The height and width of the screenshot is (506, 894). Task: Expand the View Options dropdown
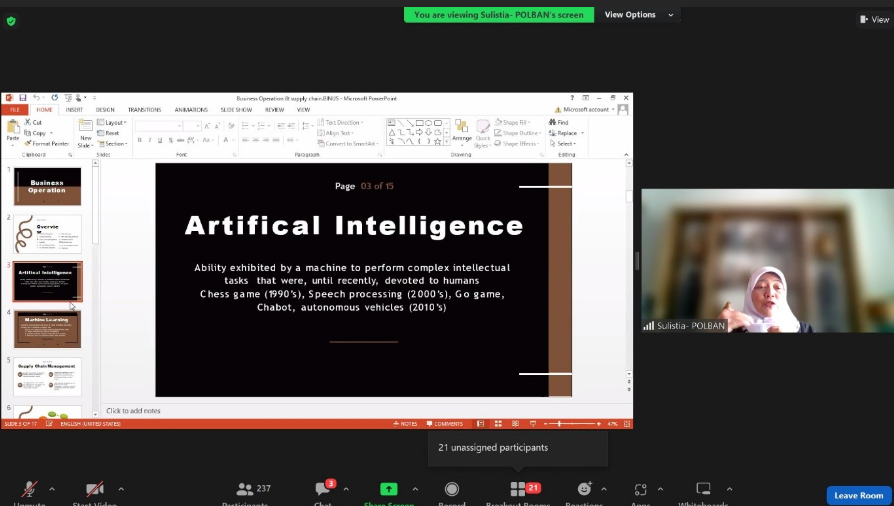click(x=636, y=15)
